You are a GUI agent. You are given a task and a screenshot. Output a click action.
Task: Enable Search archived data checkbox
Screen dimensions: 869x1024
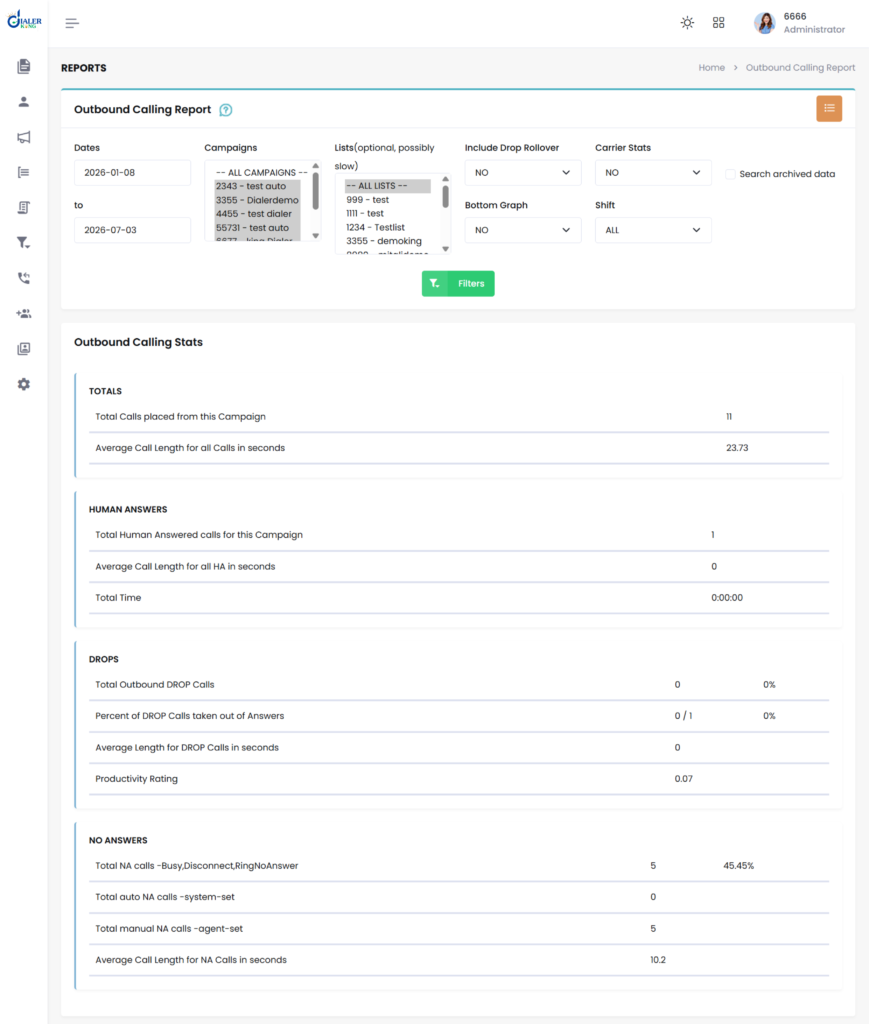(730, 174)
